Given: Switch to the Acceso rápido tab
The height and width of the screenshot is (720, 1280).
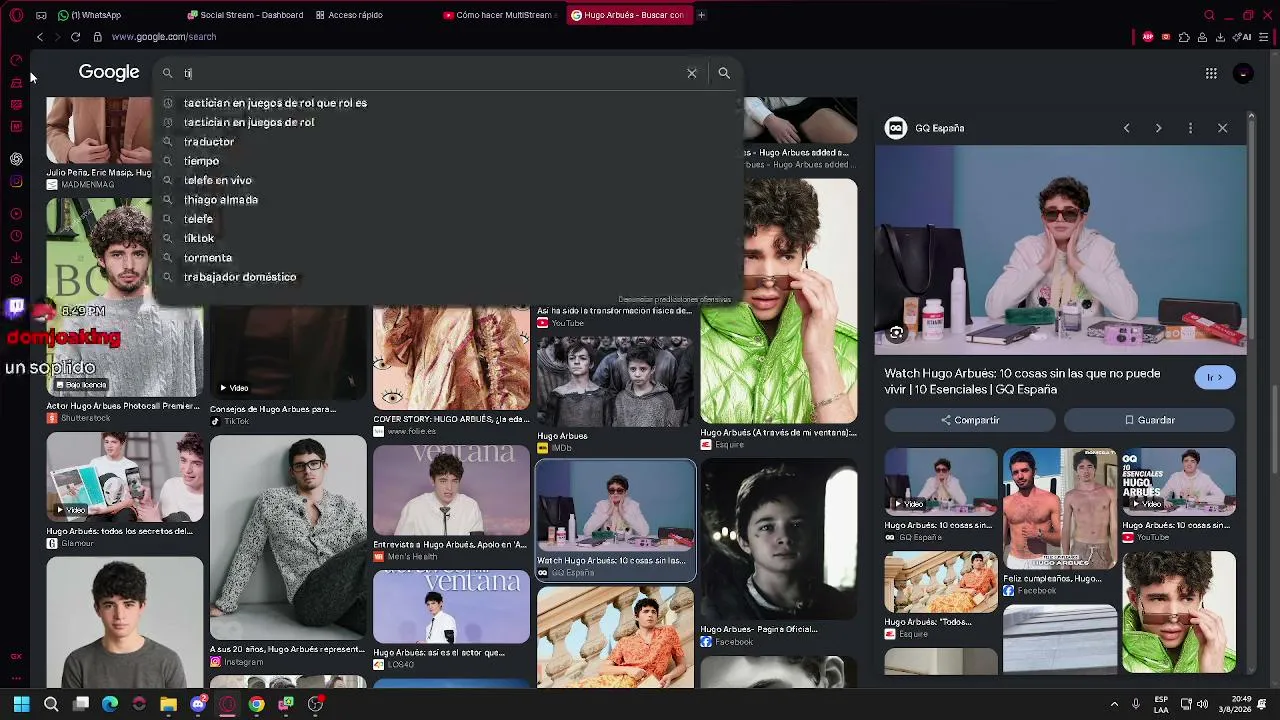Looking at the screenshot, I should coord(350,15).
